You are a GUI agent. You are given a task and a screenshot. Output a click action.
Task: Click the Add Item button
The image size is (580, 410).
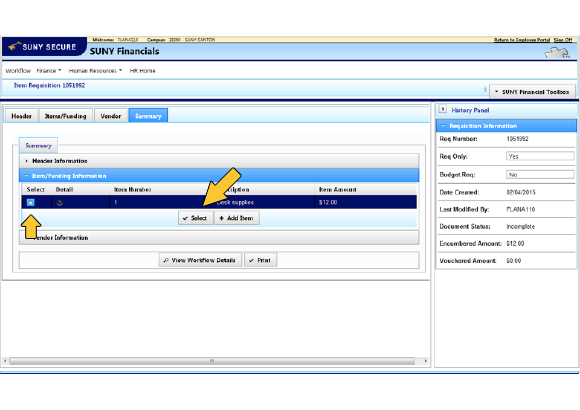click(236, 218)
